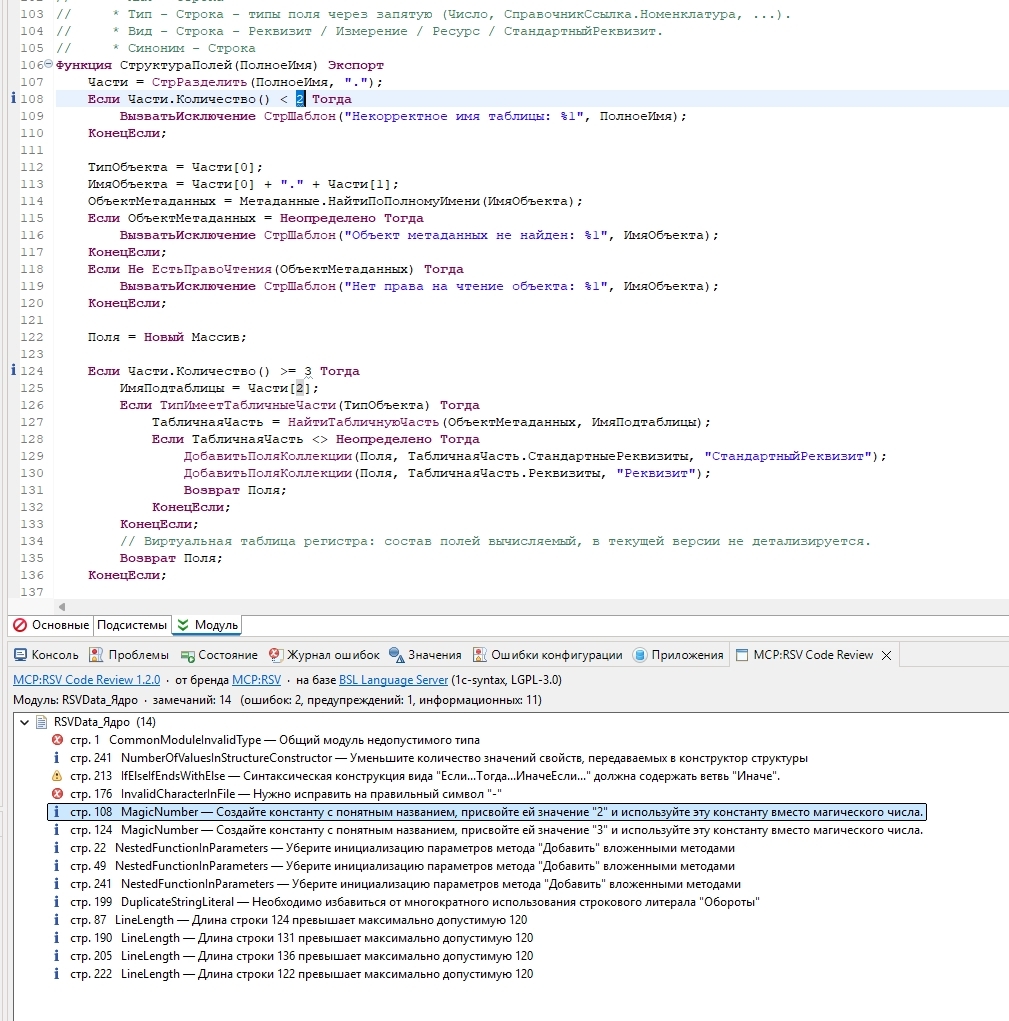Image resolution: width=1009 pixels, height=1021 pixels.
Task: Open the Ошибки конфигурации view tab
Action: click(548, 655)
